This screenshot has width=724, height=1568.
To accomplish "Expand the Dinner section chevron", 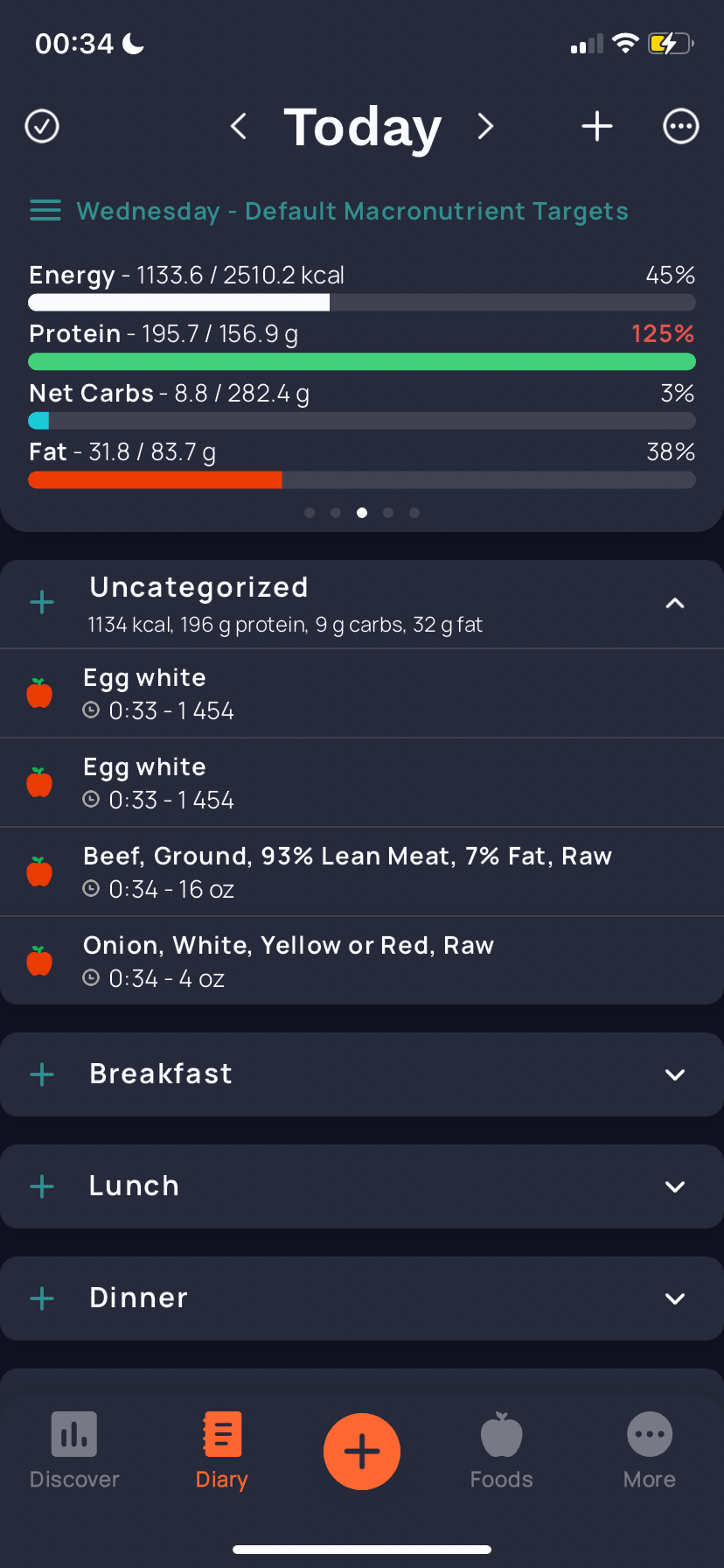I will click(675, 1298).
